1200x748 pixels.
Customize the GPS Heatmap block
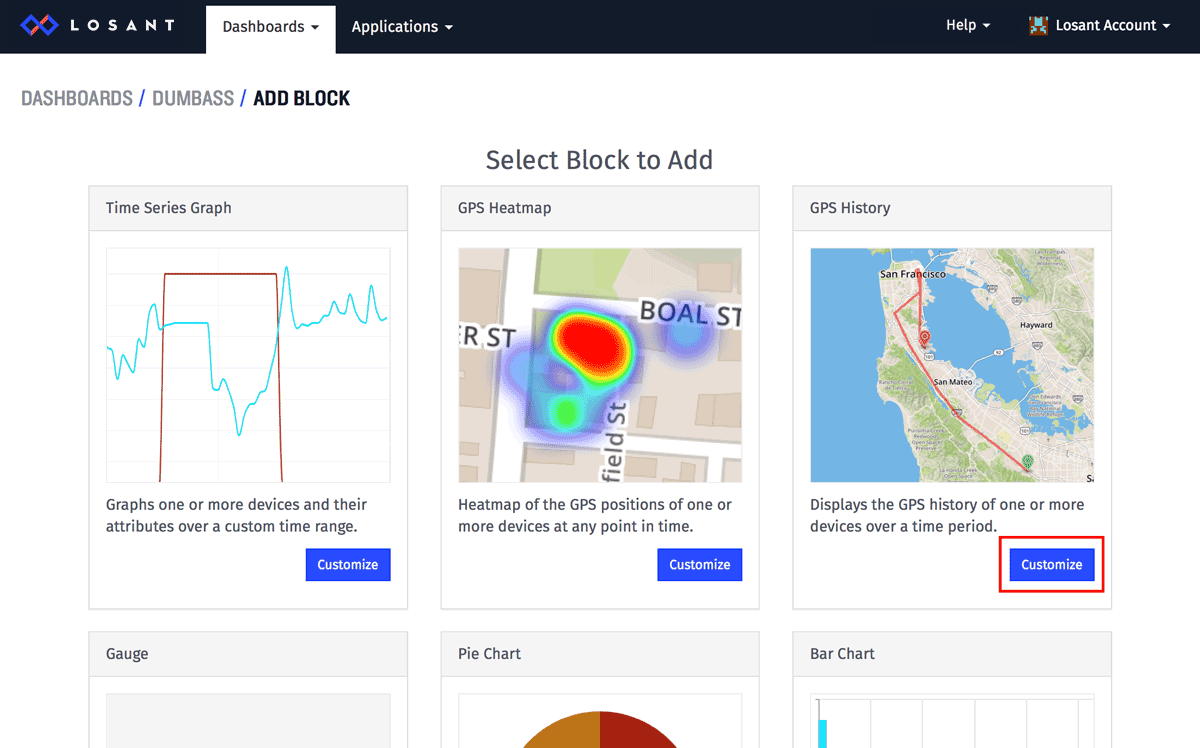point(700,565)
